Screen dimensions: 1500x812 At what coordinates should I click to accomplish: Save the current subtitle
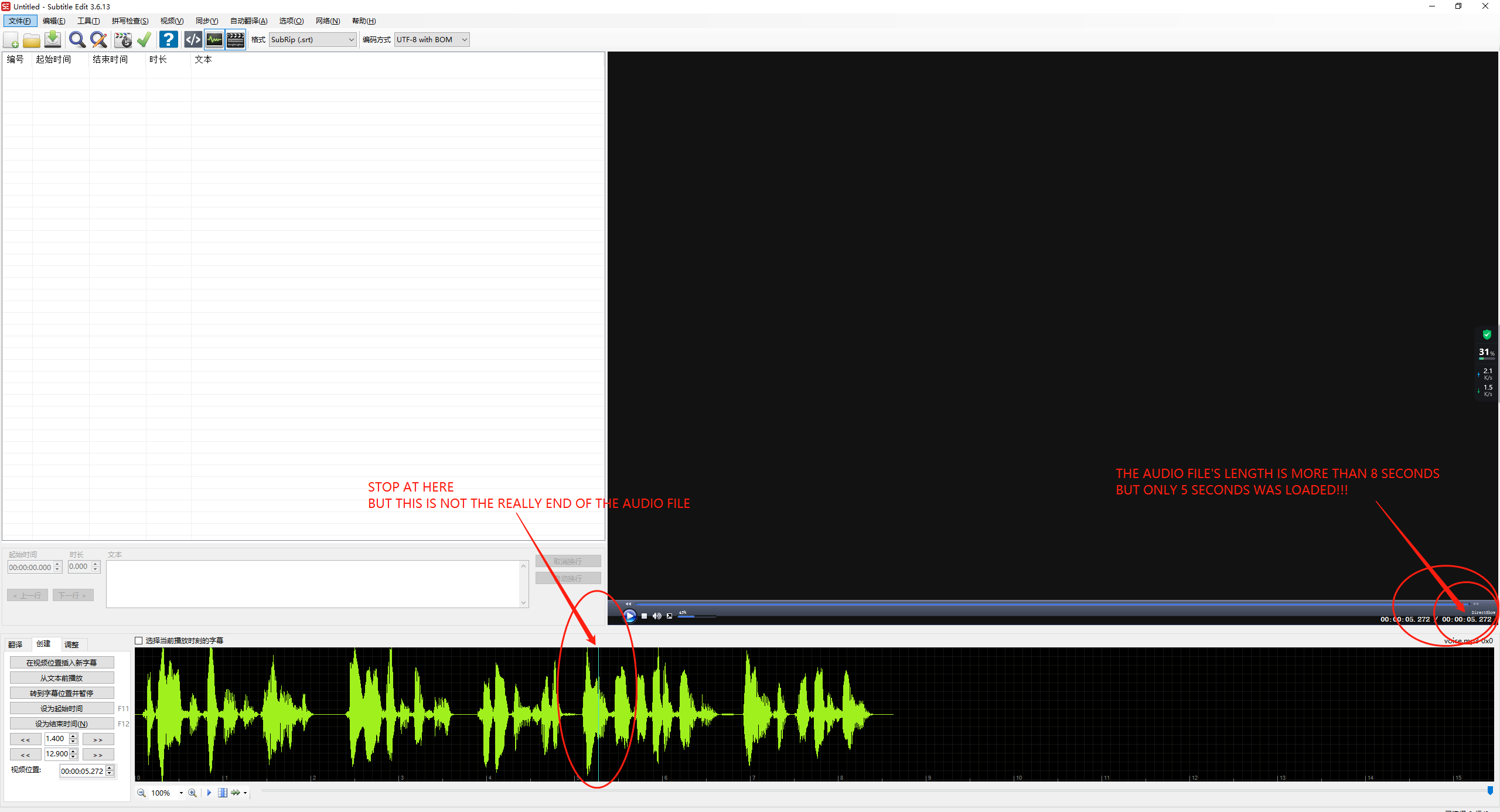(52, 39)
